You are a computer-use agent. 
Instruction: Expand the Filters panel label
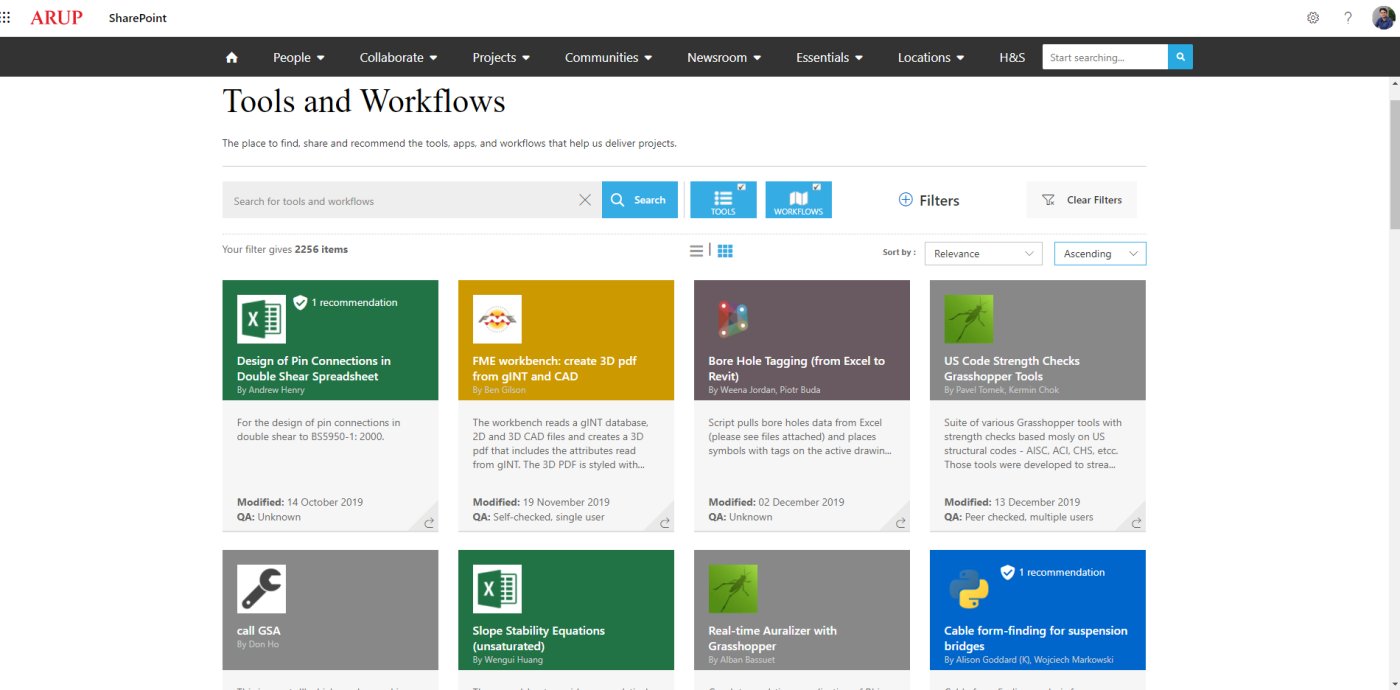coord(939,200)
